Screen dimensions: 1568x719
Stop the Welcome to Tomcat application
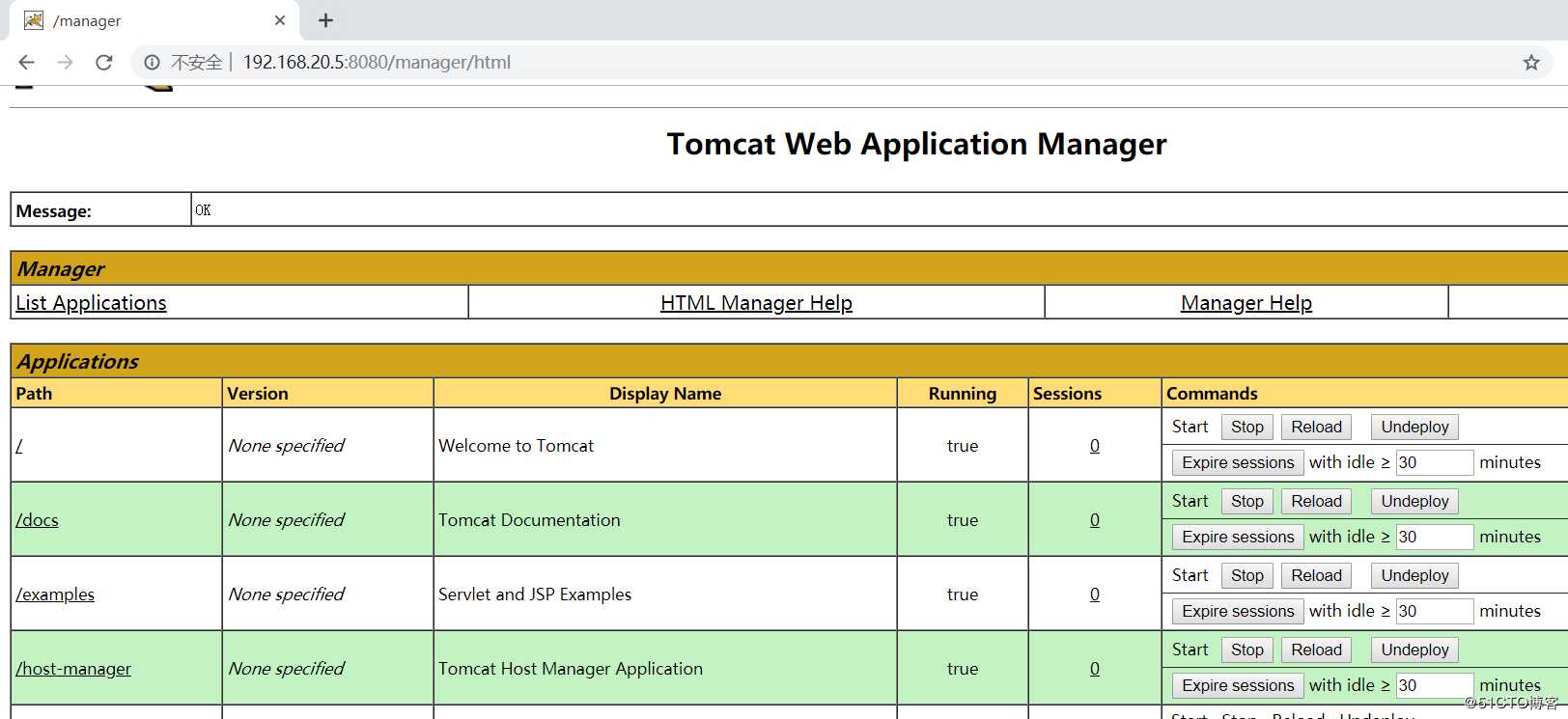[x=1247, y=428]
